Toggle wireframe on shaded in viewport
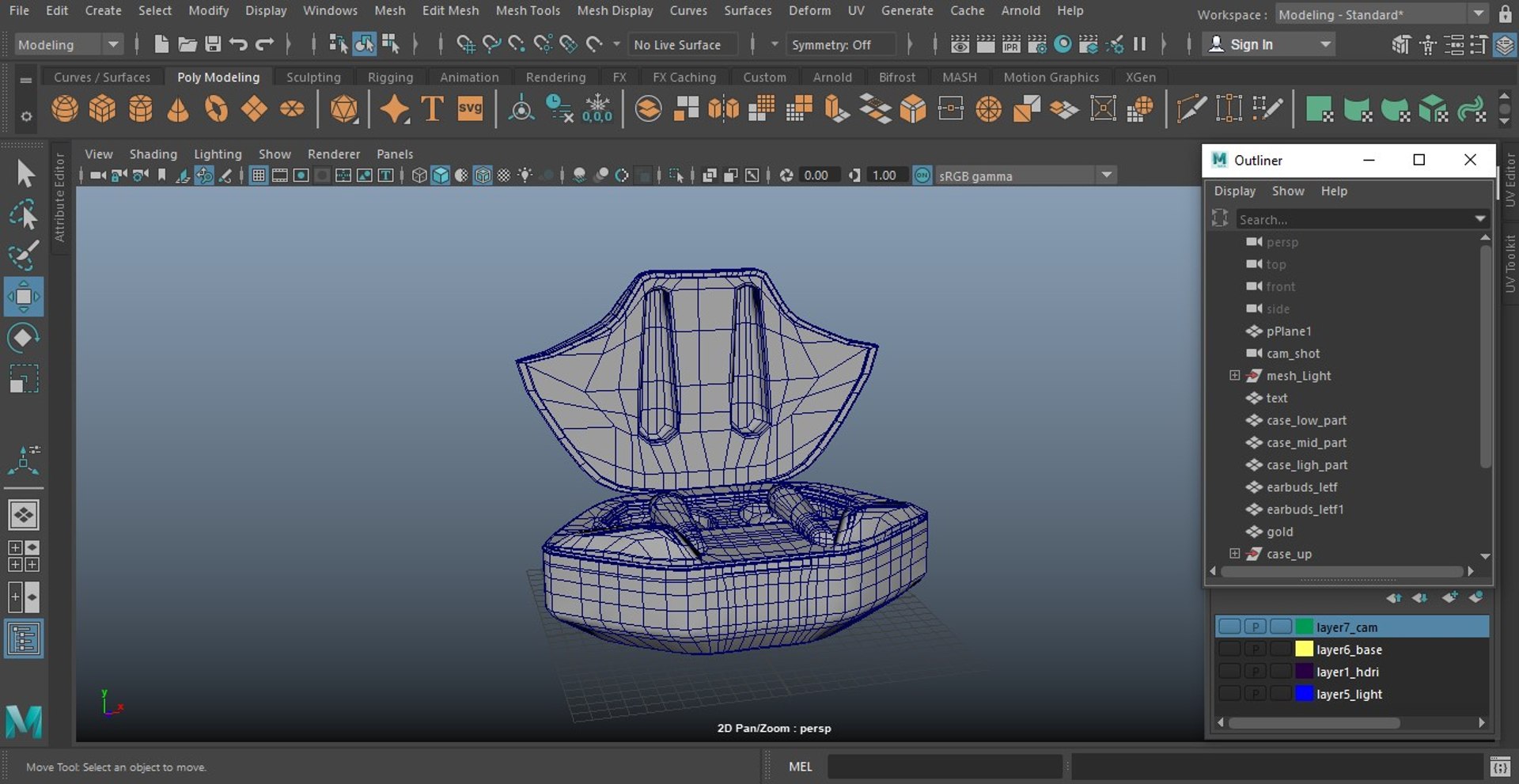The height and width of the screenshot is (784, 1519). coord(483,175)
